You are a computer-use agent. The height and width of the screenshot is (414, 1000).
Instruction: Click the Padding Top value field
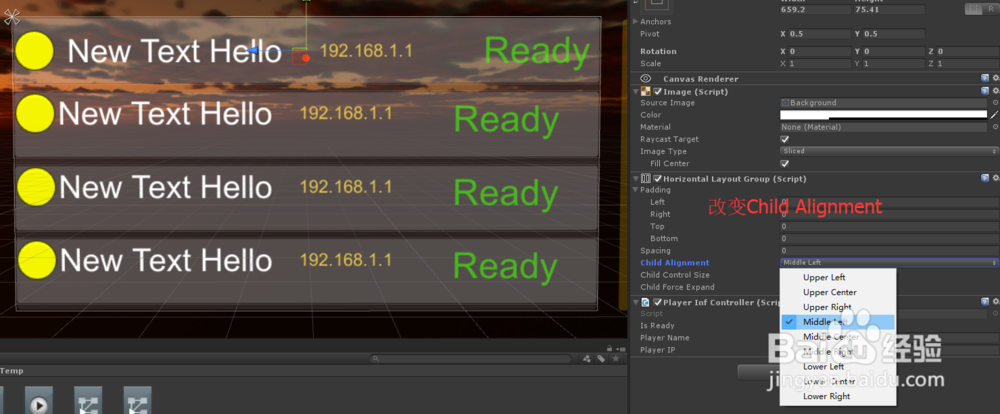pos(889,226)
